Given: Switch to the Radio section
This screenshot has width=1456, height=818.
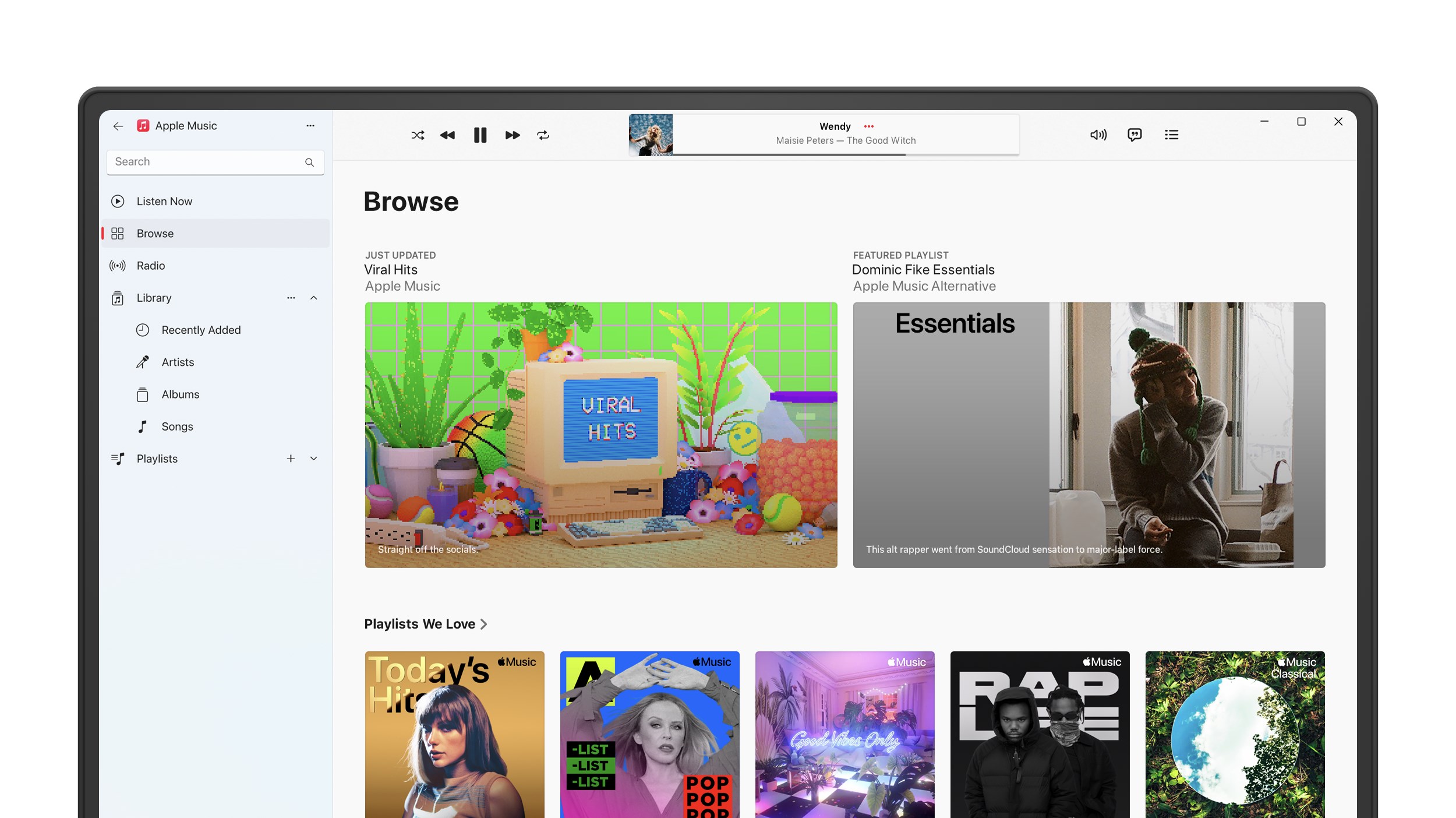Looking at the screenshot, I should (x=150, y=266).
